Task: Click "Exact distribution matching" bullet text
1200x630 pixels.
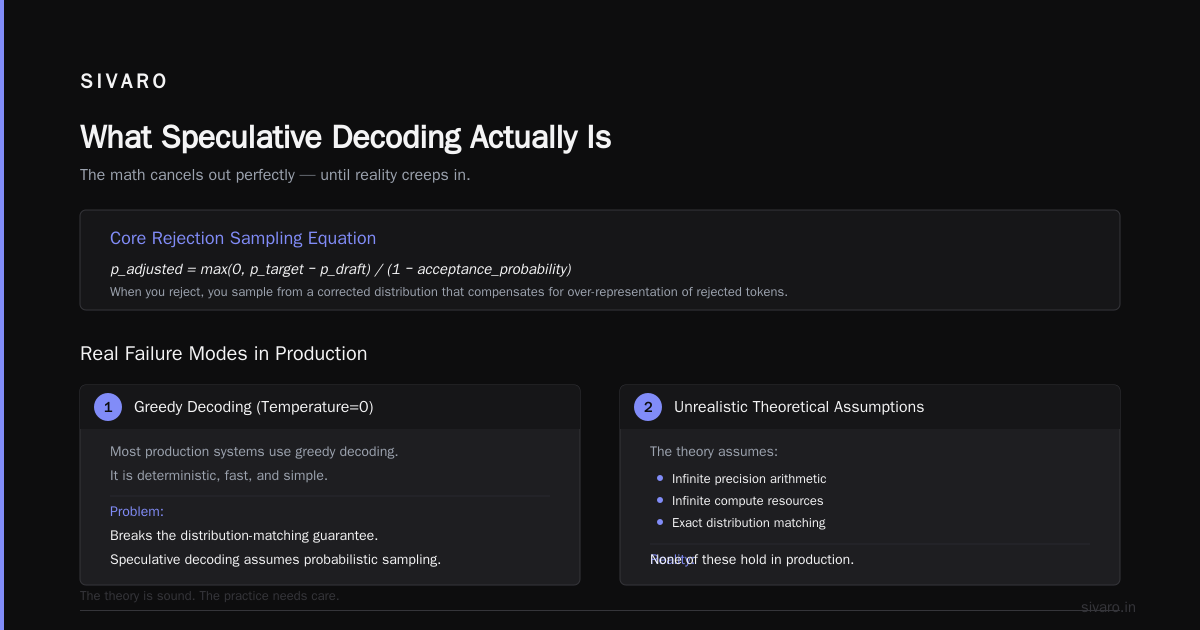Action: [x=749, y=523]
